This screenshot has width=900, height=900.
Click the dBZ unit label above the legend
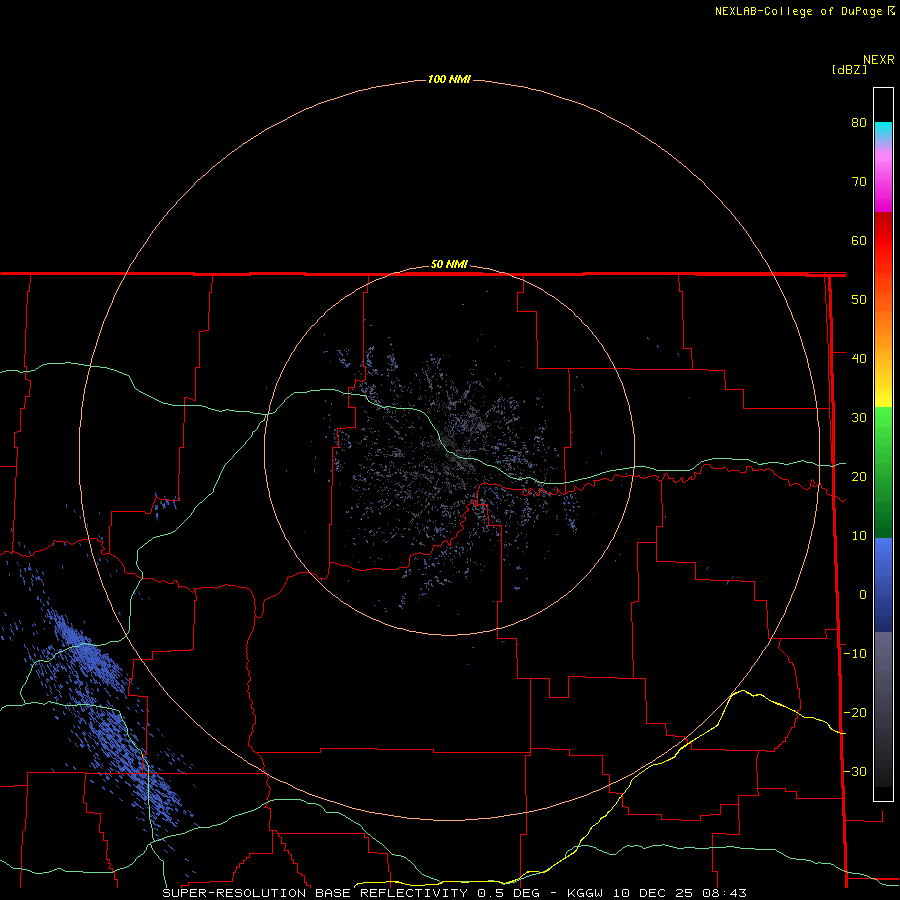click(849, 70)
